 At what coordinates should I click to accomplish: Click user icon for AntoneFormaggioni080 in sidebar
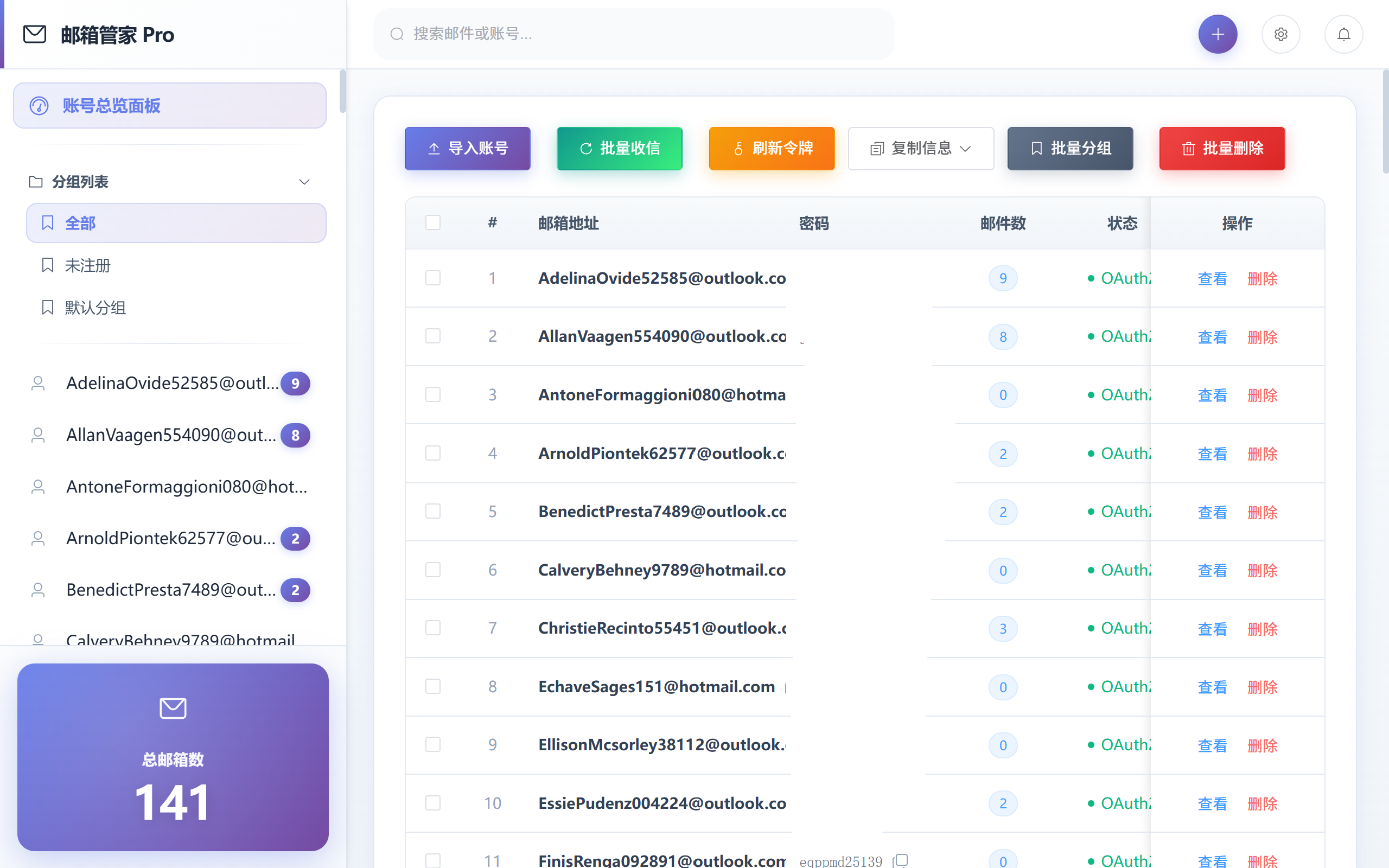click(38, 487)
